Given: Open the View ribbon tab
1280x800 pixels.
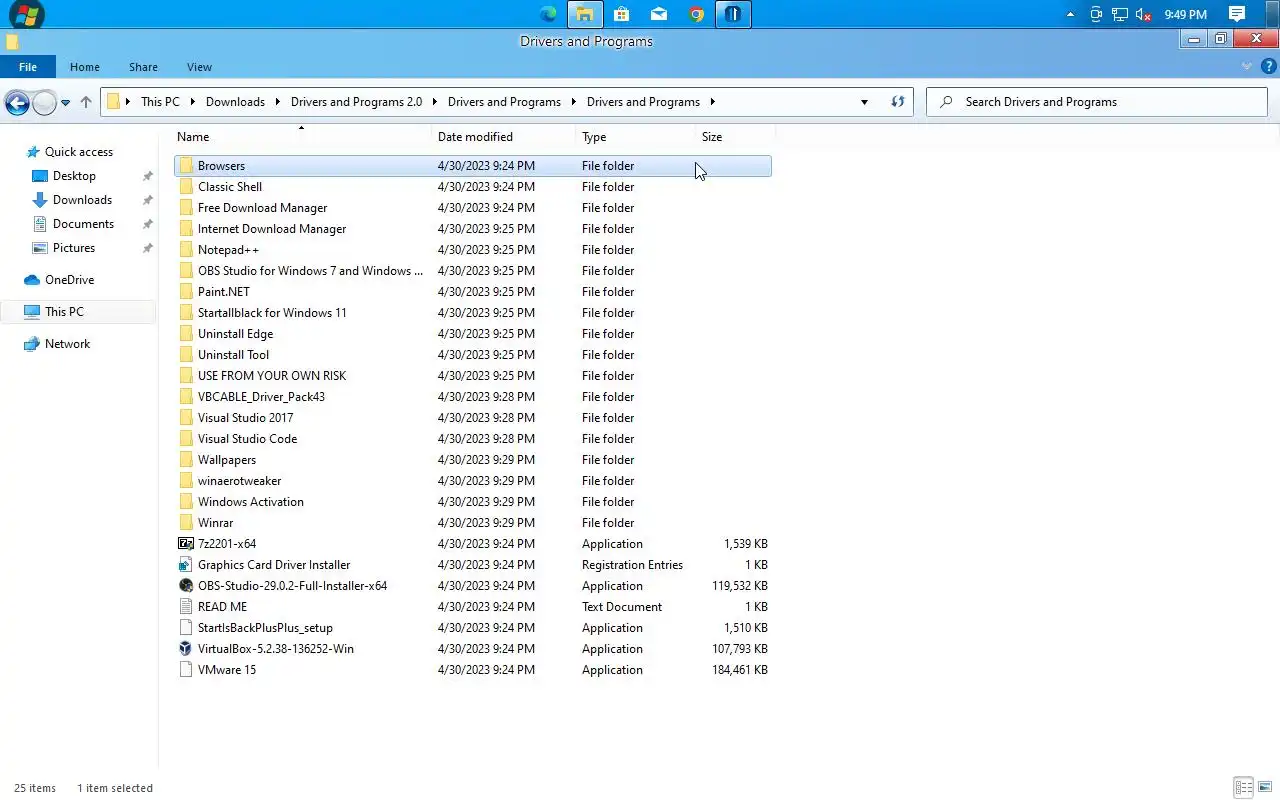Looking at the screenshot, I should [x=199, y=67].
